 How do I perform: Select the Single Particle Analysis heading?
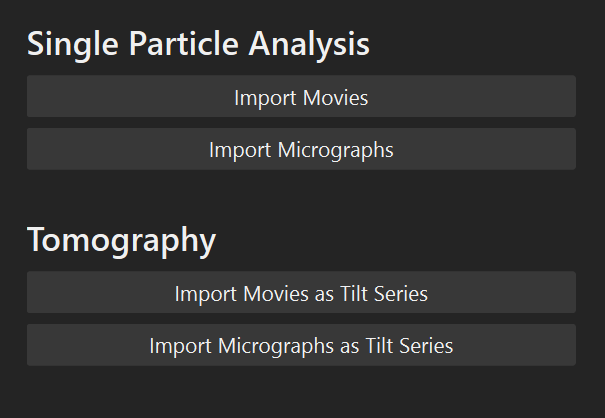[198, 45]
